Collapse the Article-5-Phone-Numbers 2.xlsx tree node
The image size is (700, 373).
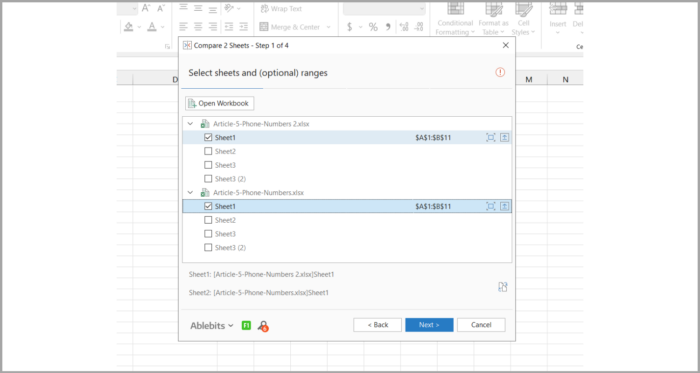coord(191,124)
